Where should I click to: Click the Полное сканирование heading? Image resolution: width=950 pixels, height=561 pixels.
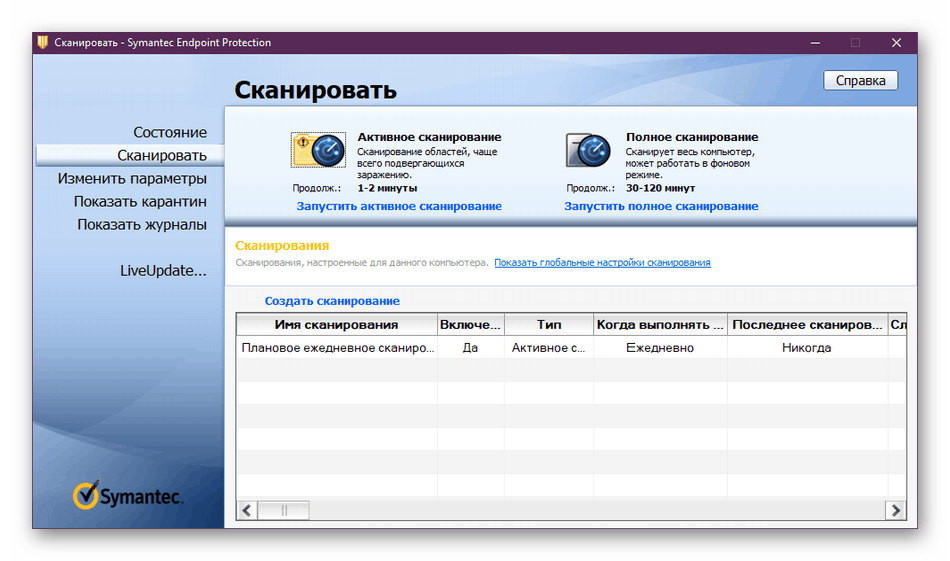(x=692, y=137)
